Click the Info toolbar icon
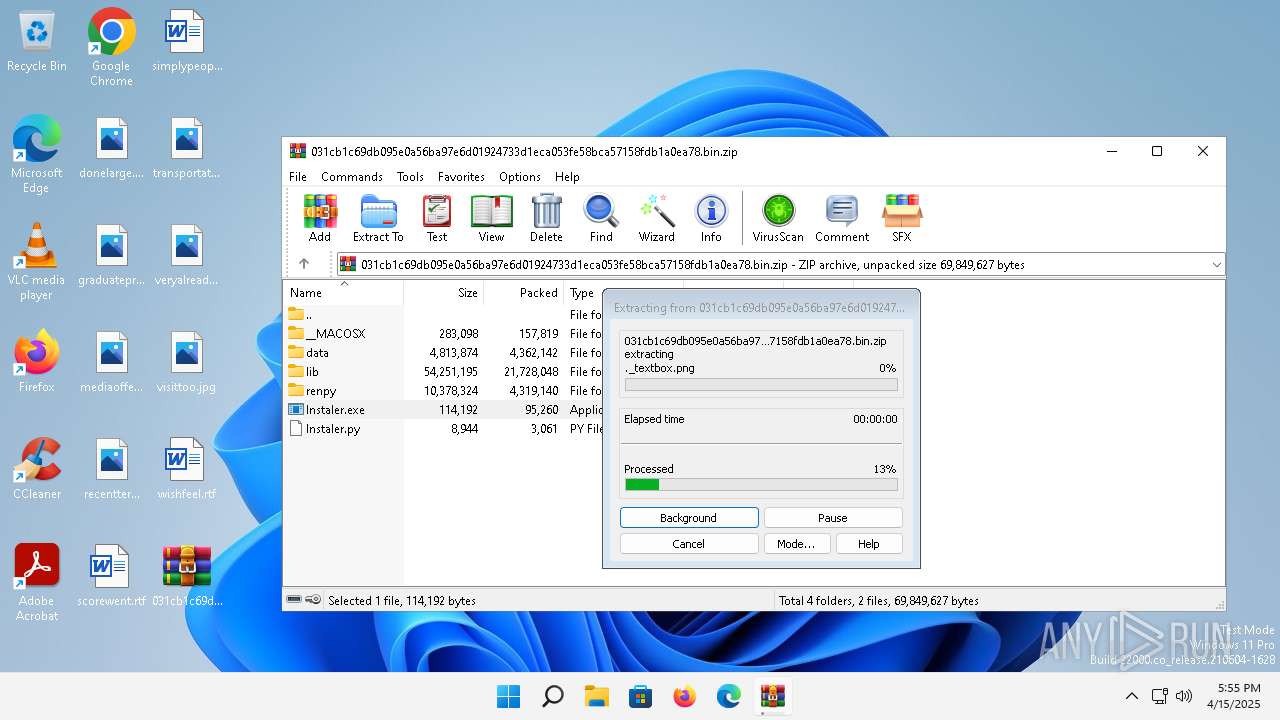The image size is (1280, 720). [x=711, y=218]
